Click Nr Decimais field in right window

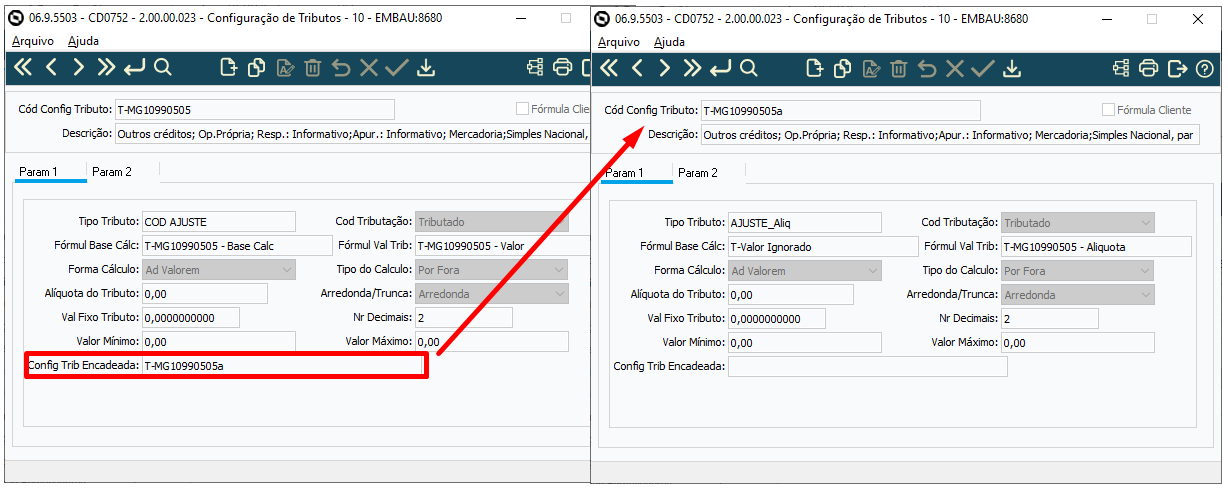(1049, 319)
